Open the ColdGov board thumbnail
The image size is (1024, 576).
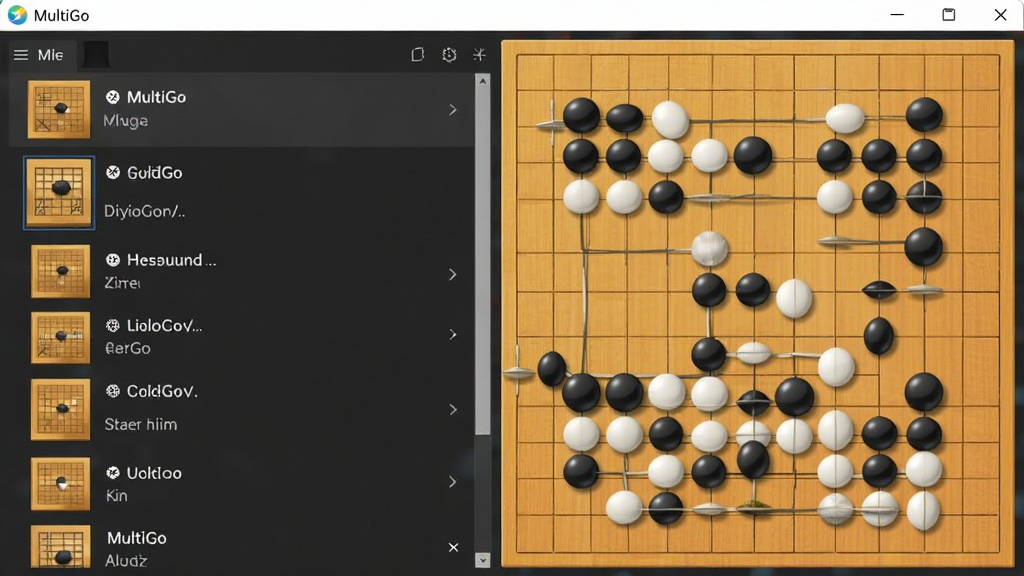60,409
